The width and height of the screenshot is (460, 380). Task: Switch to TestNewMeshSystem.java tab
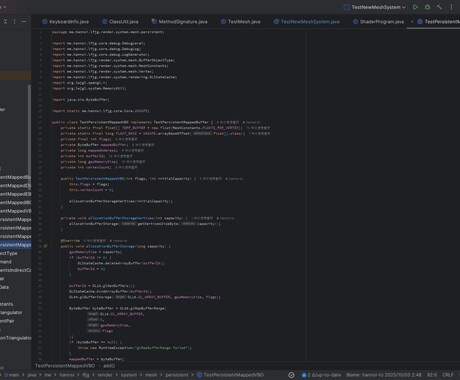coord(307,22)
